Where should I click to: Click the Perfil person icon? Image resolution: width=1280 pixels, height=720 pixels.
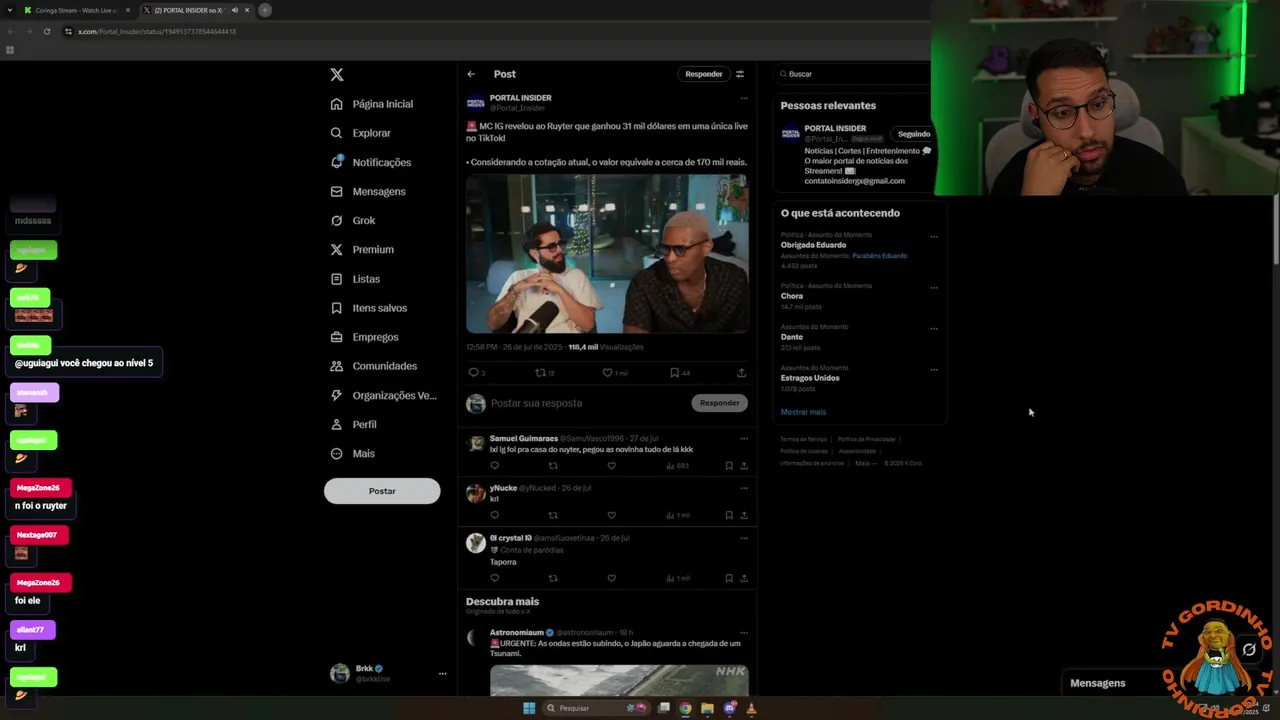337,424
